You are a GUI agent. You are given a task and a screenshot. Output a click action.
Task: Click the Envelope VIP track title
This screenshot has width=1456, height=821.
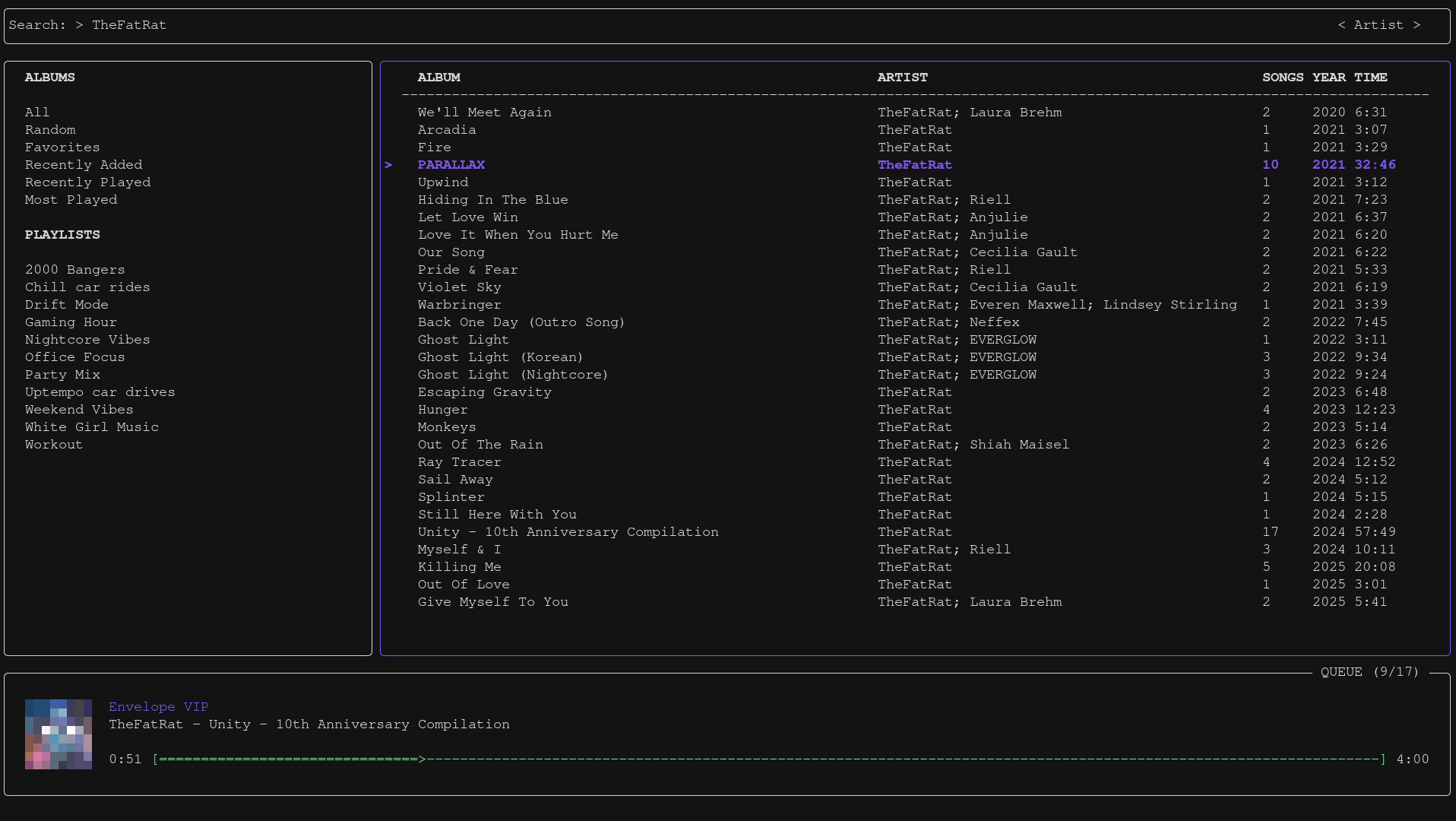[159, 707]
